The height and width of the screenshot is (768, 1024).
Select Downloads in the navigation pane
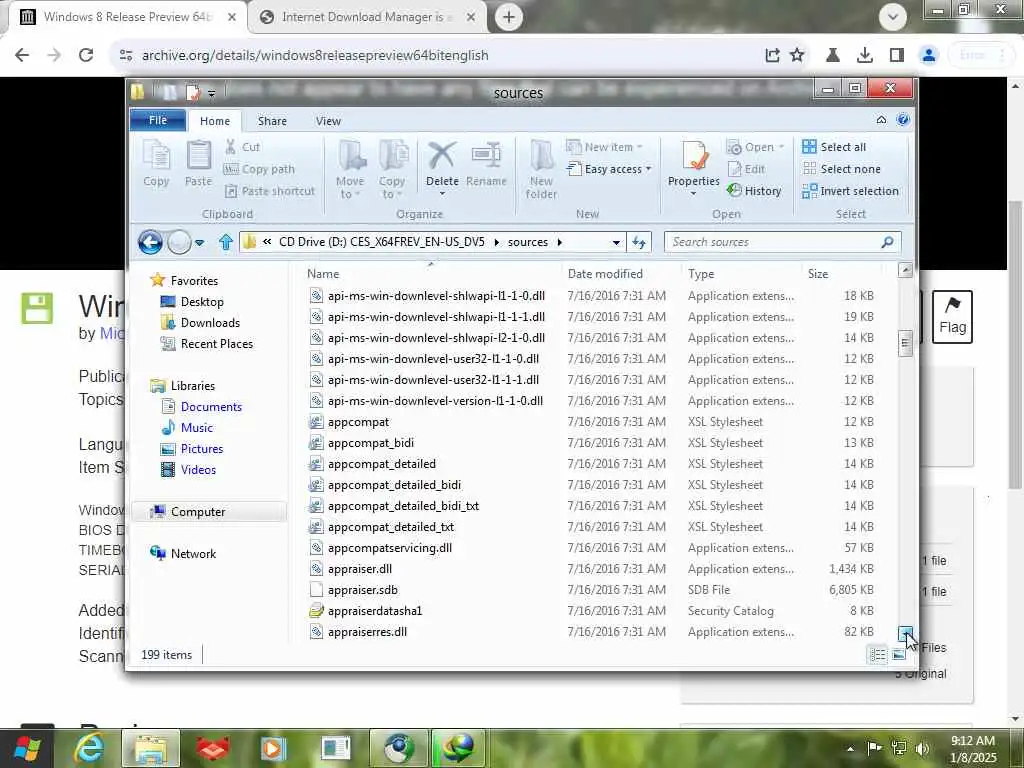coord(210,323)
